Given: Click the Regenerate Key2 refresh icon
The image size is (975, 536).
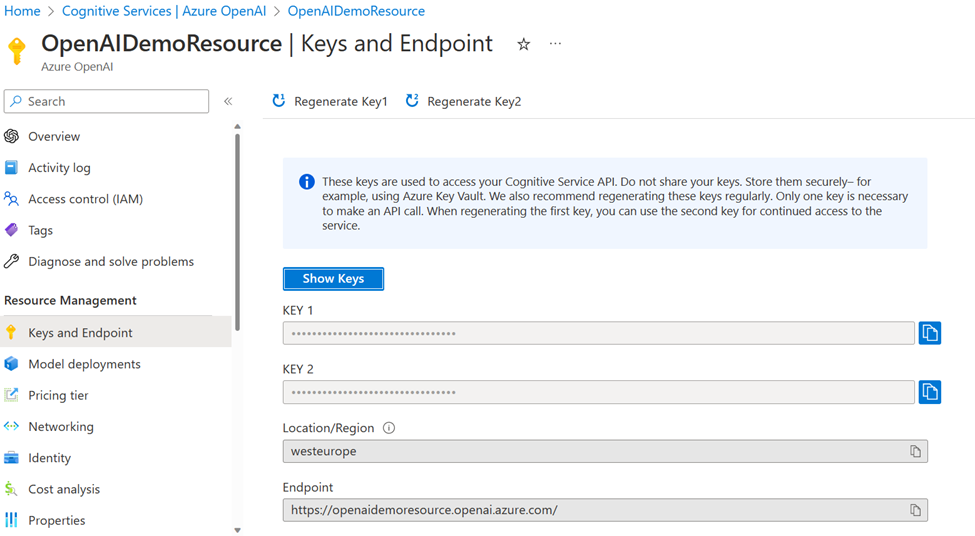Looking at the screenshot, I should tap(412, 101).
